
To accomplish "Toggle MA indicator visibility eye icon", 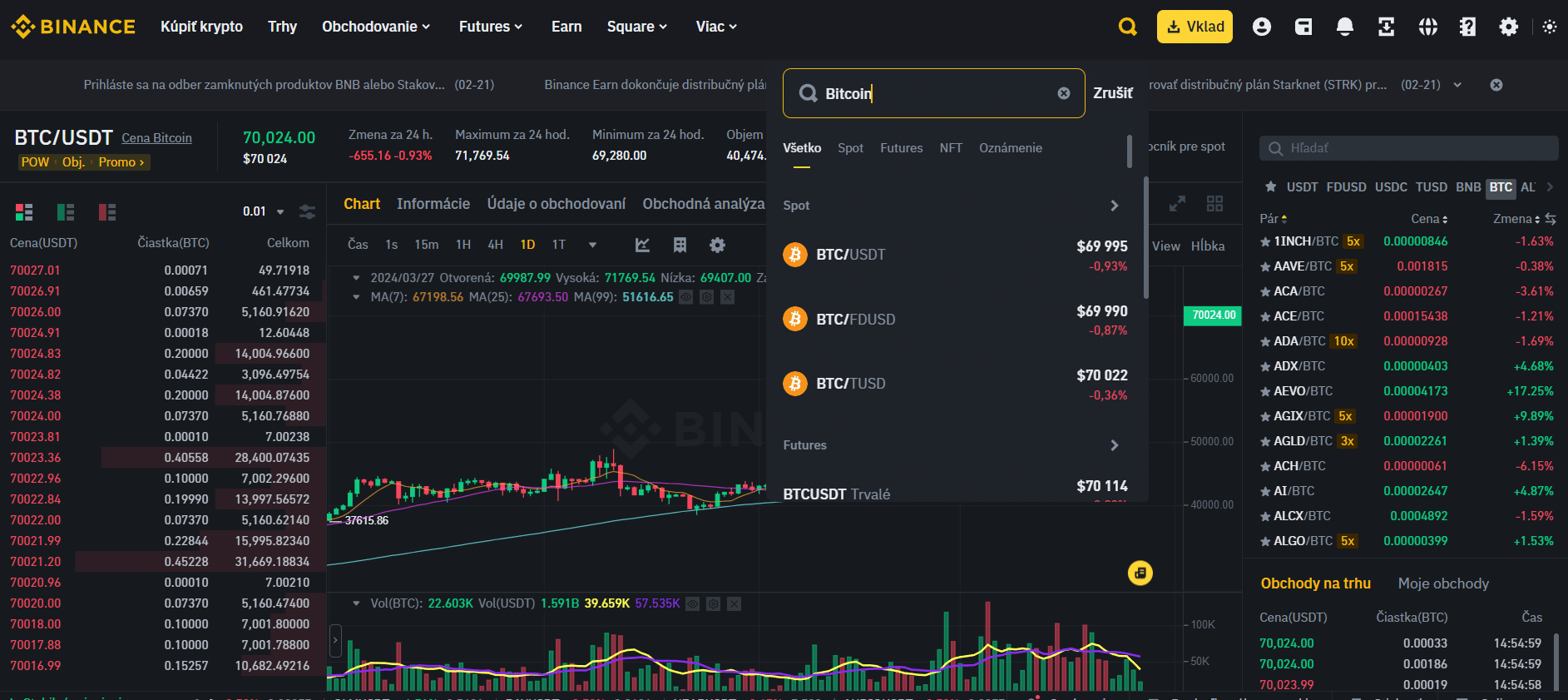I will pos(685,297).
